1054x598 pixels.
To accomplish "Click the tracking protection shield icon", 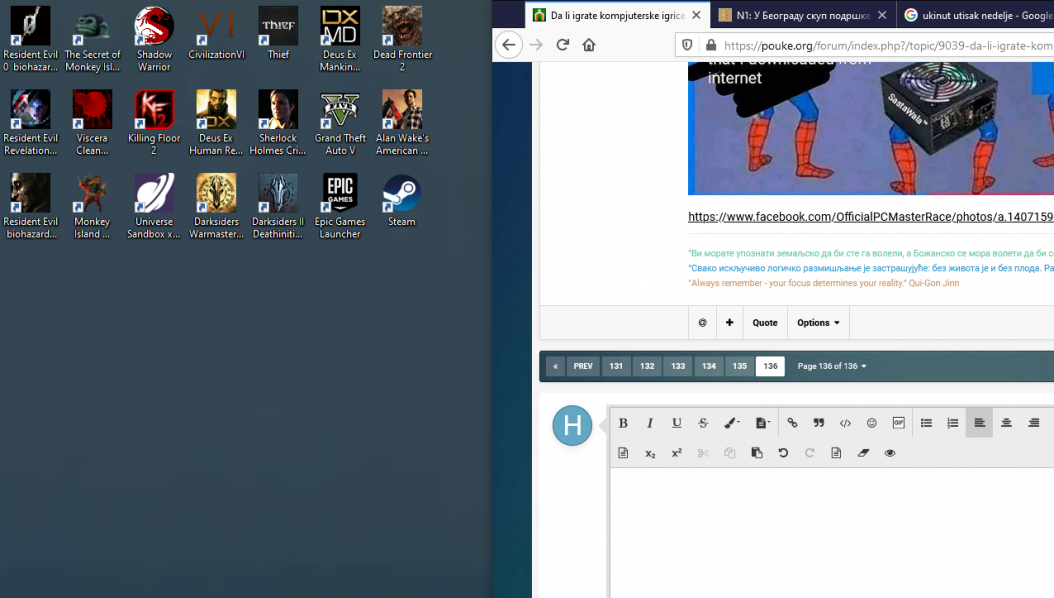I will 687,45.
